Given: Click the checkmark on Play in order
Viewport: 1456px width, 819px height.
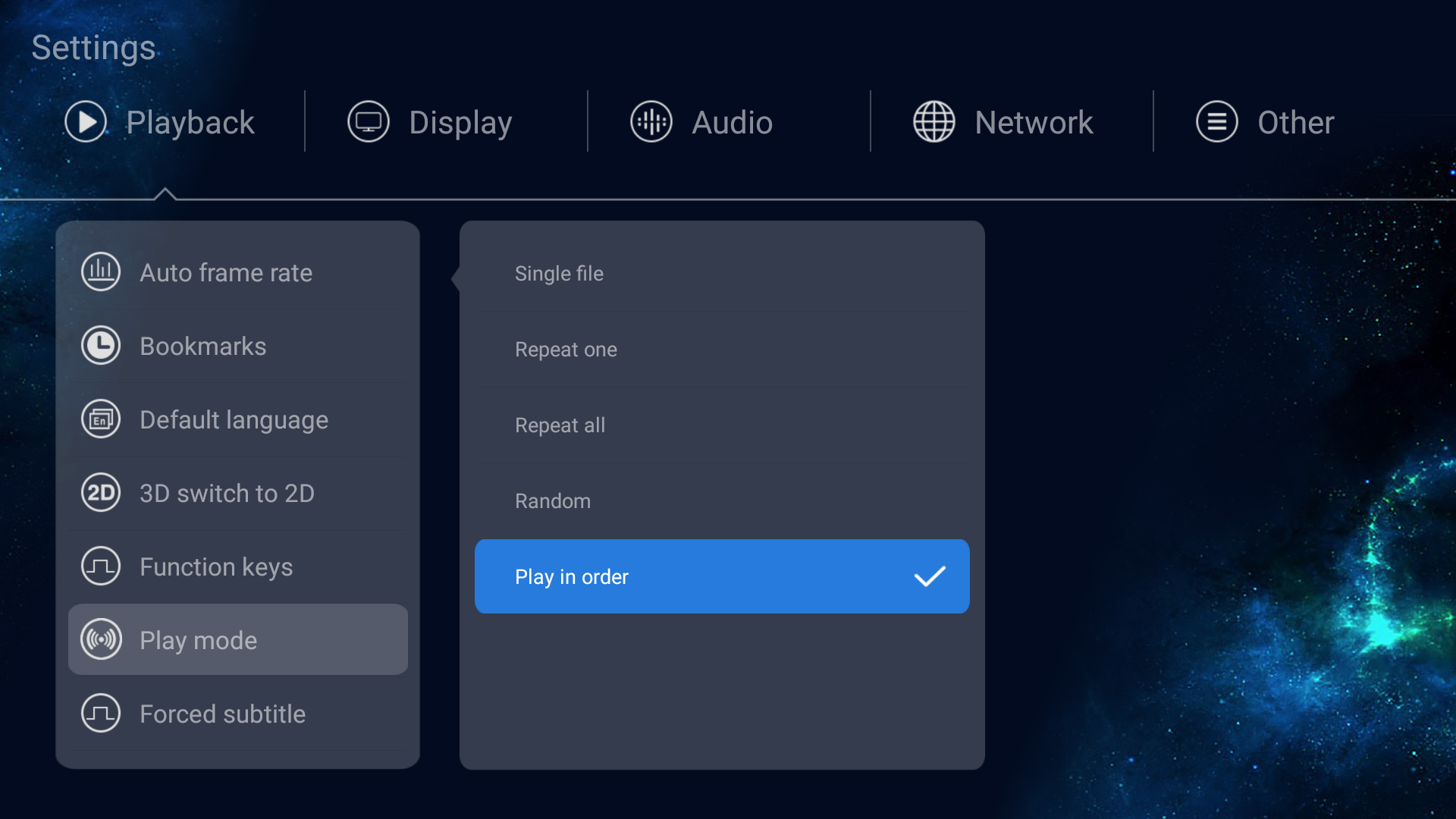Looking at the screenshot, I should [x=930, y=576].
